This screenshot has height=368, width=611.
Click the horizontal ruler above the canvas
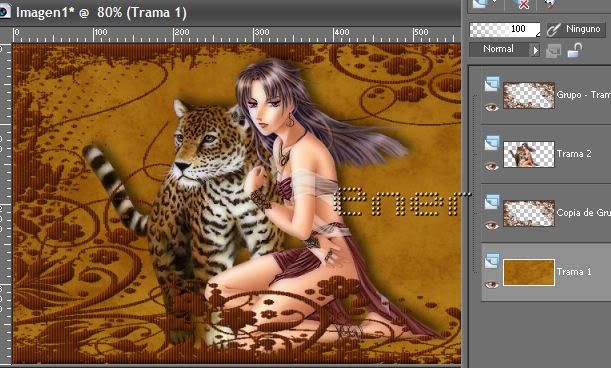click(236, 35)
